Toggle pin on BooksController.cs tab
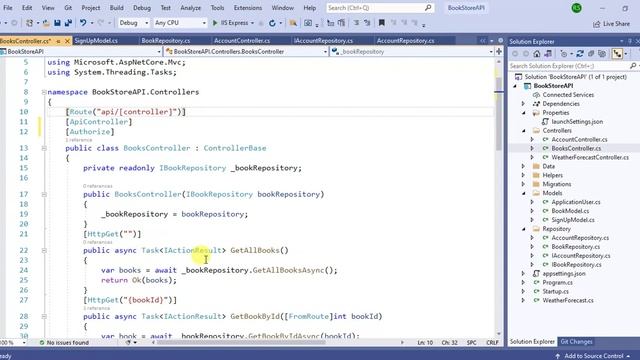Image resolution: width=640 pixels, height=360 pixels. pyautogui.click(x=58, y=41)
